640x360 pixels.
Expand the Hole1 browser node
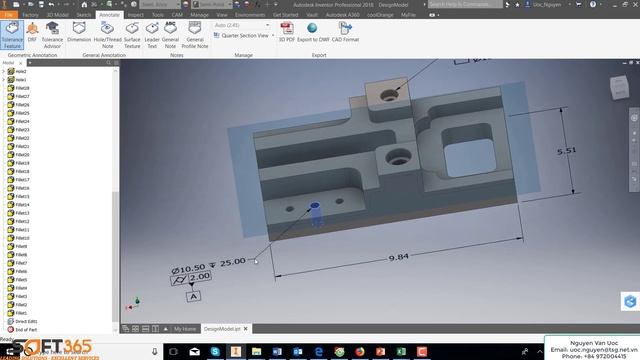click(x=4, y=80)
